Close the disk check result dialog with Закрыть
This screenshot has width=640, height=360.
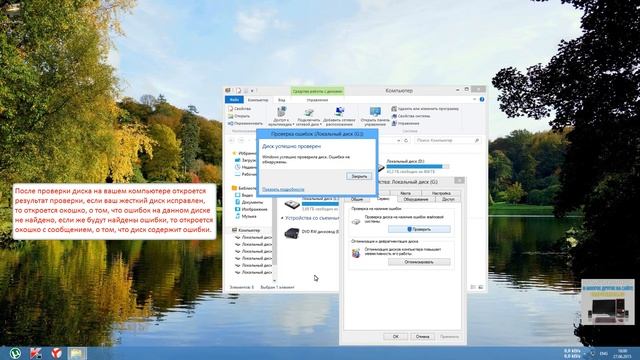point(359,176)
